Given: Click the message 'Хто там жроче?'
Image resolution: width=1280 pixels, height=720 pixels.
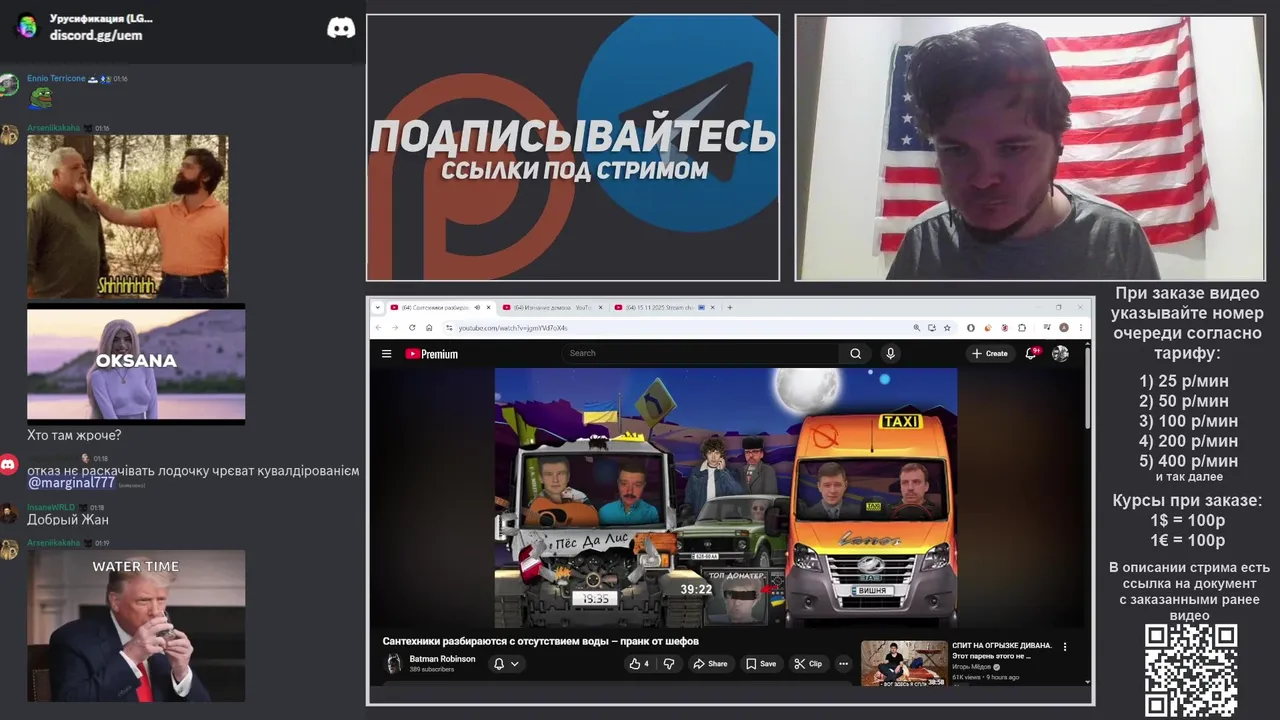Looking at the screenshot, I should tap(74, 435).
